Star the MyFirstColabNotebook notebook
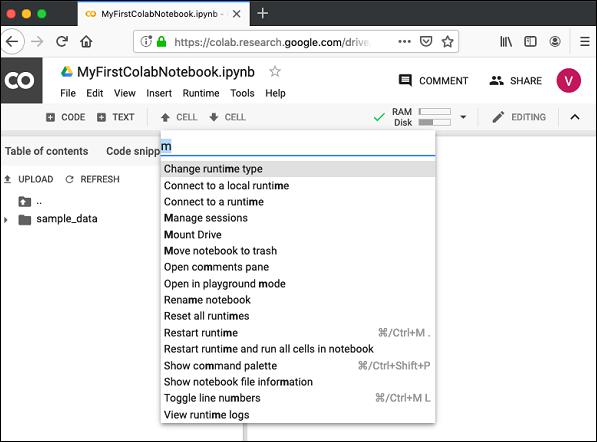Viewport: 597px width, 442px height. [275, 71]
